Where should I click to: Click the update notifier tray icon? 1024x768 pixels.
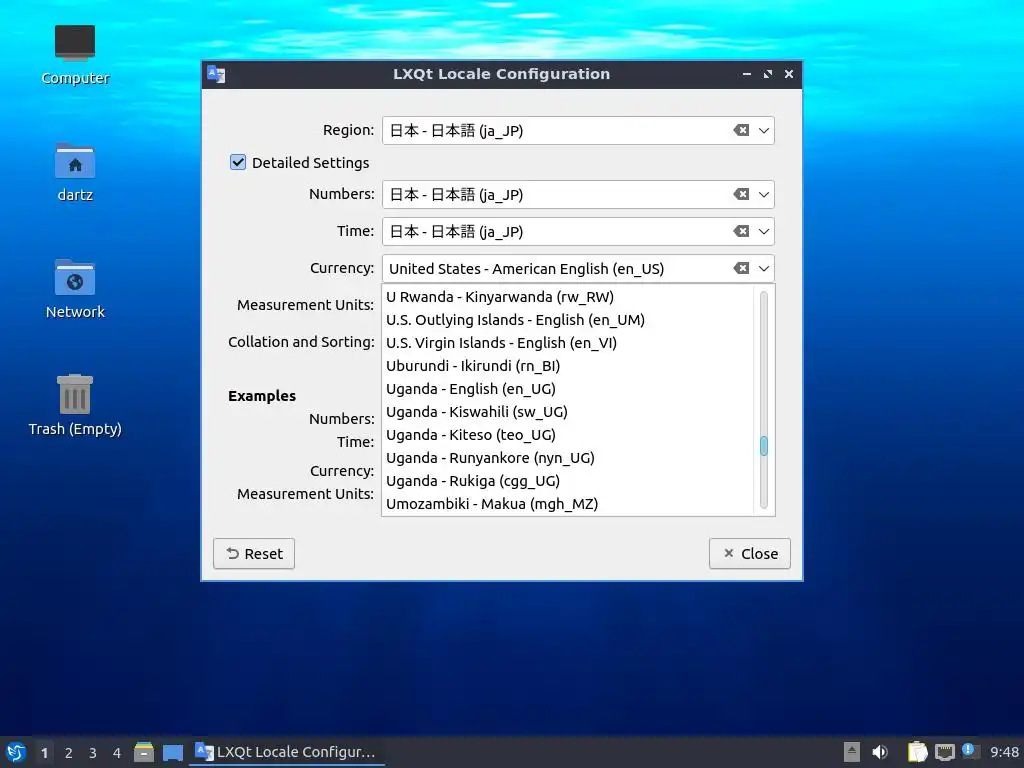969,751
